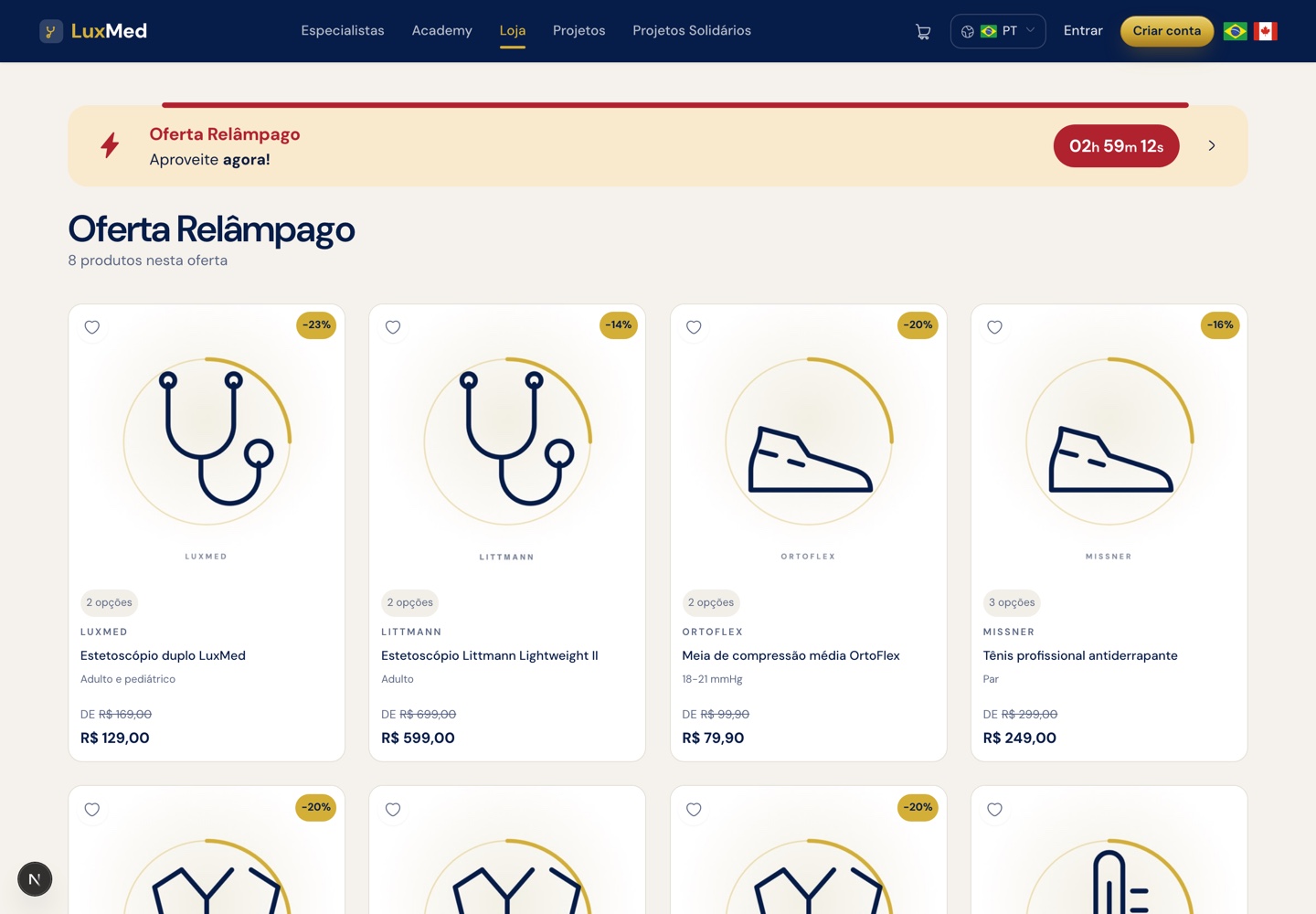Click the lightning bolt offer icon
The image size is (1316, 914).
[x=110, y=145]
